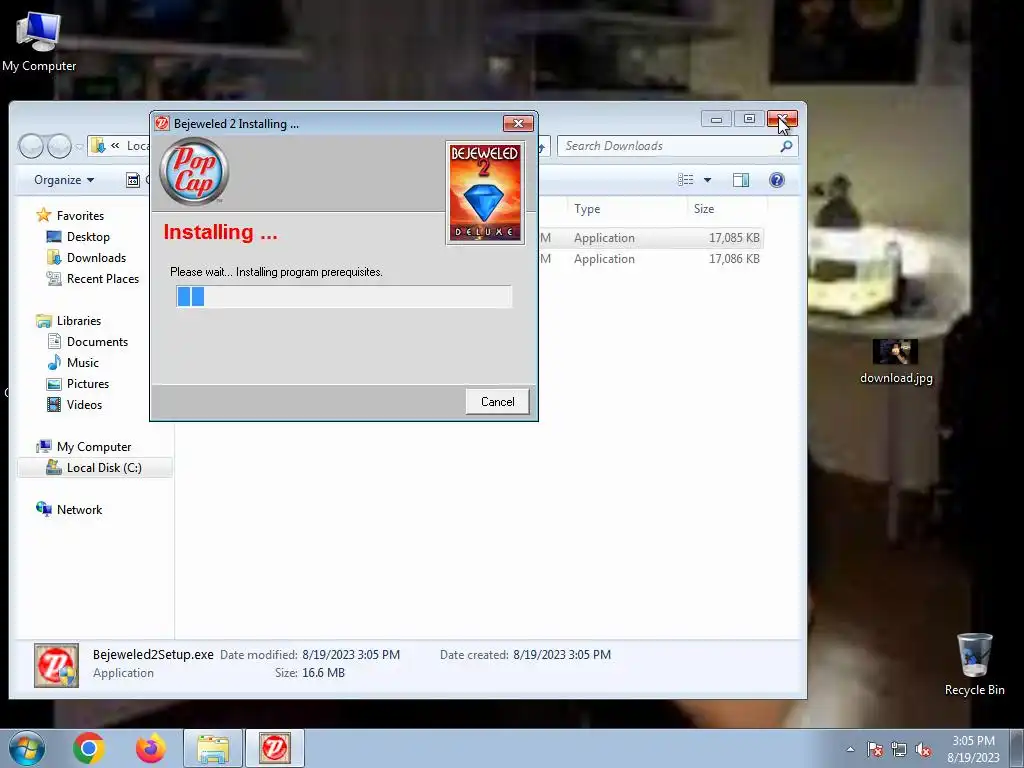
Task: Open Favorites in the navigation pane
Action: [80, 216]
